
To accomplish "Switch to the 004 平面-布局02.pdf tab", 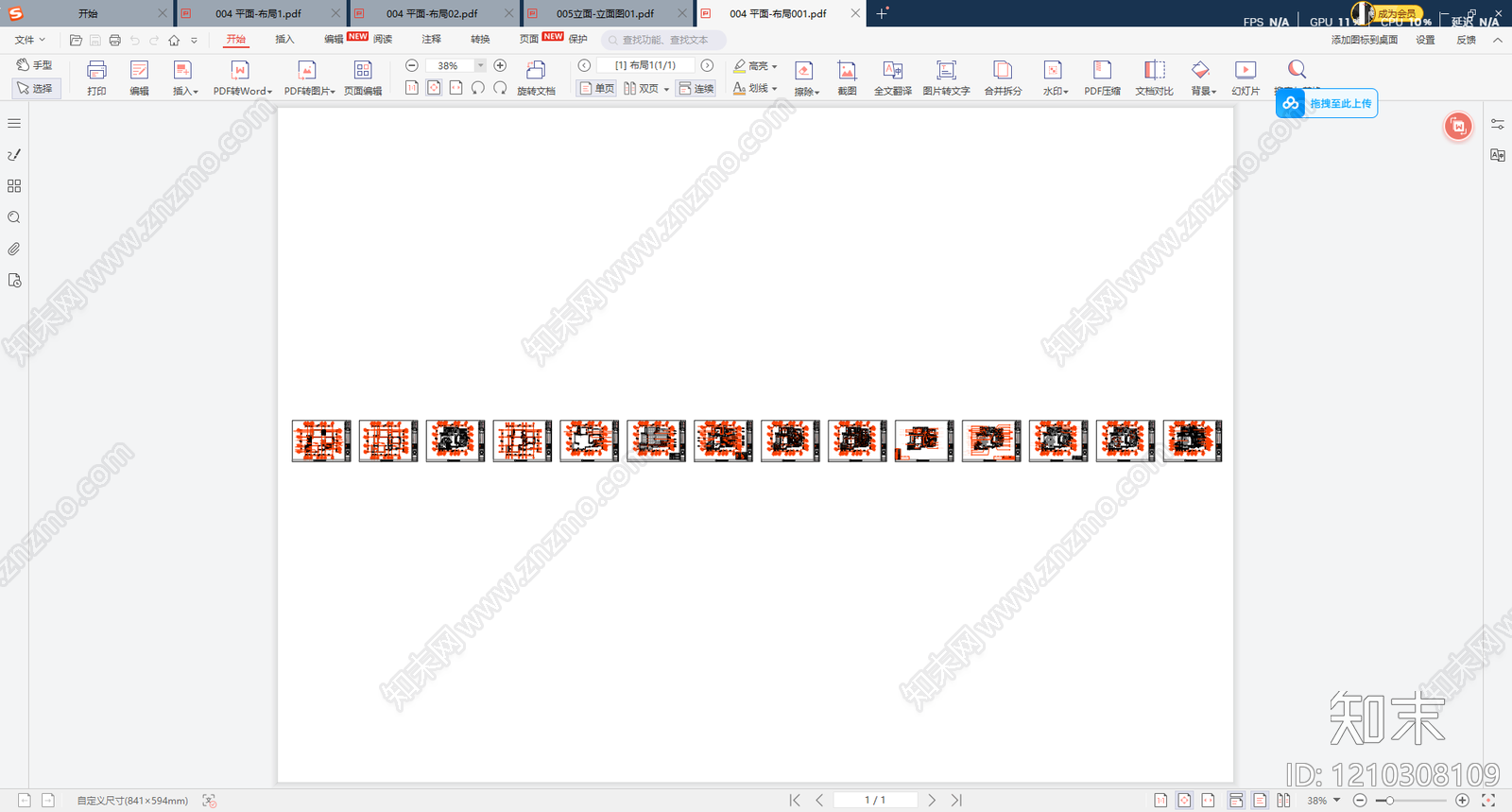I will pyautogui.click(x=432, y=13).
